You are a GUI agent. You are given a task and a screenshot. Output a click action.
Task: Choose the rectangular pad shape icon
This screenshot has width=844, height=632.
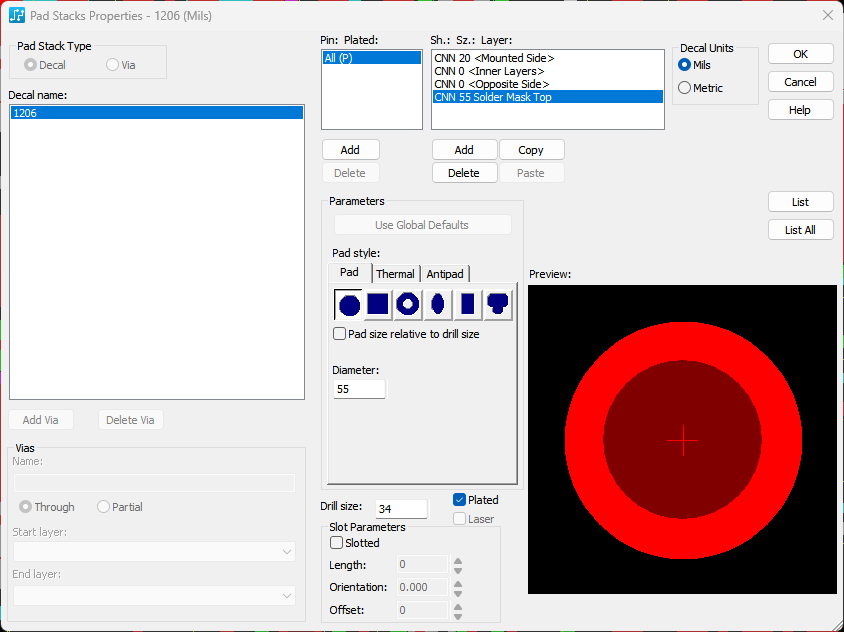(x=468, y=305)
